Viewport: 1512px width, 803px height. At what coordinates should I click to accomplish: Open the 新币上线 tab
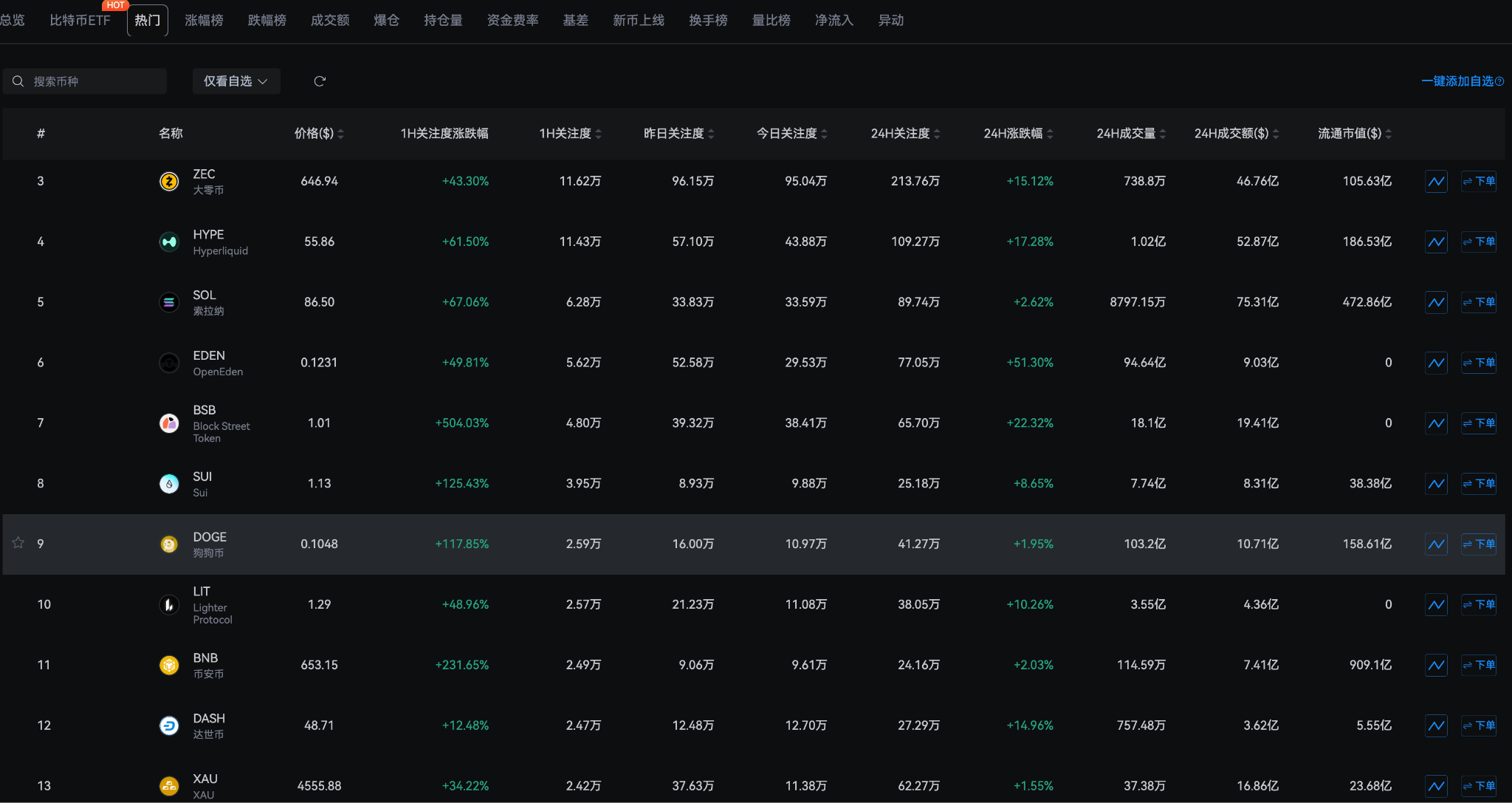pos(639,21)
